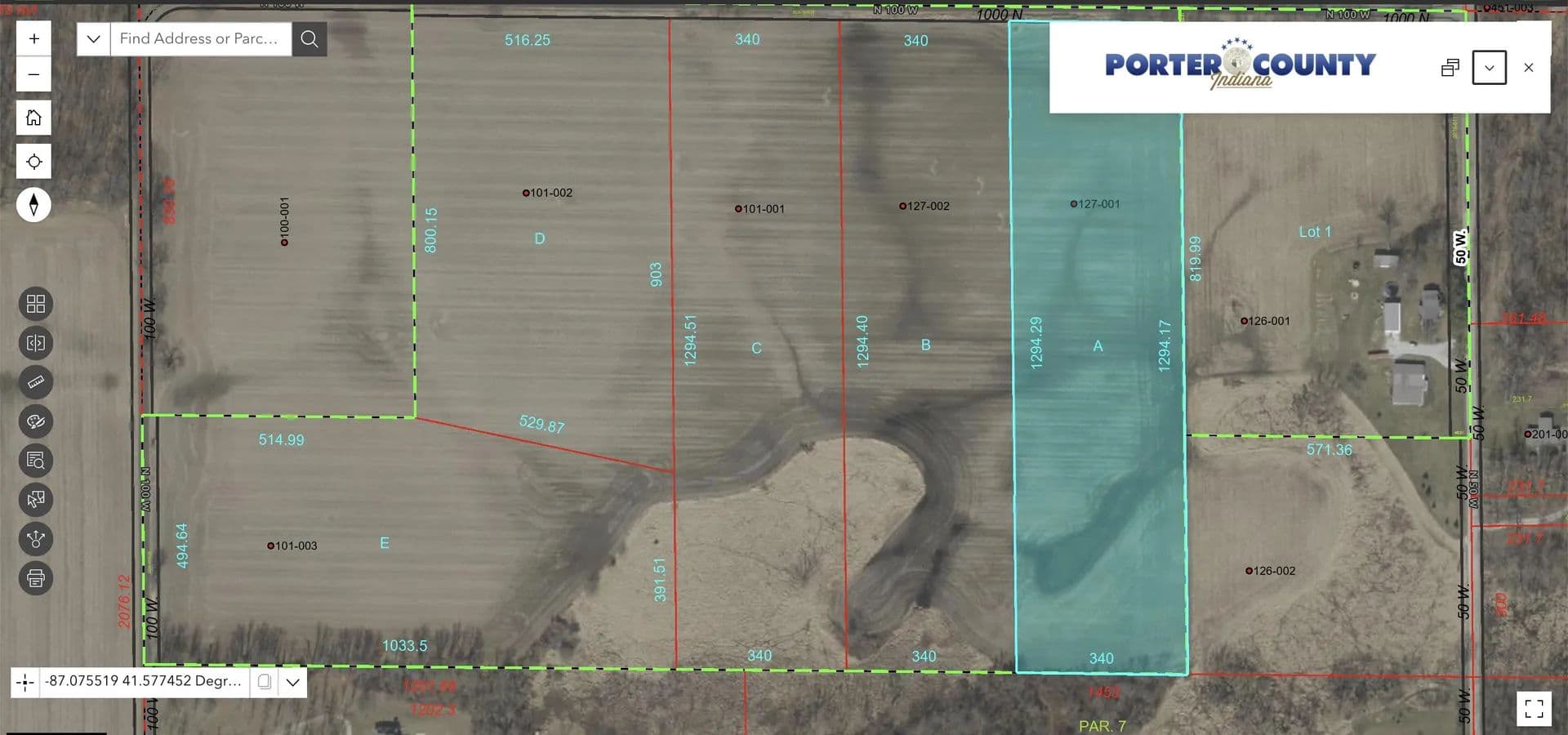Click the 1294.51 dimension label
1568x735 pixels.
point(689,340)
